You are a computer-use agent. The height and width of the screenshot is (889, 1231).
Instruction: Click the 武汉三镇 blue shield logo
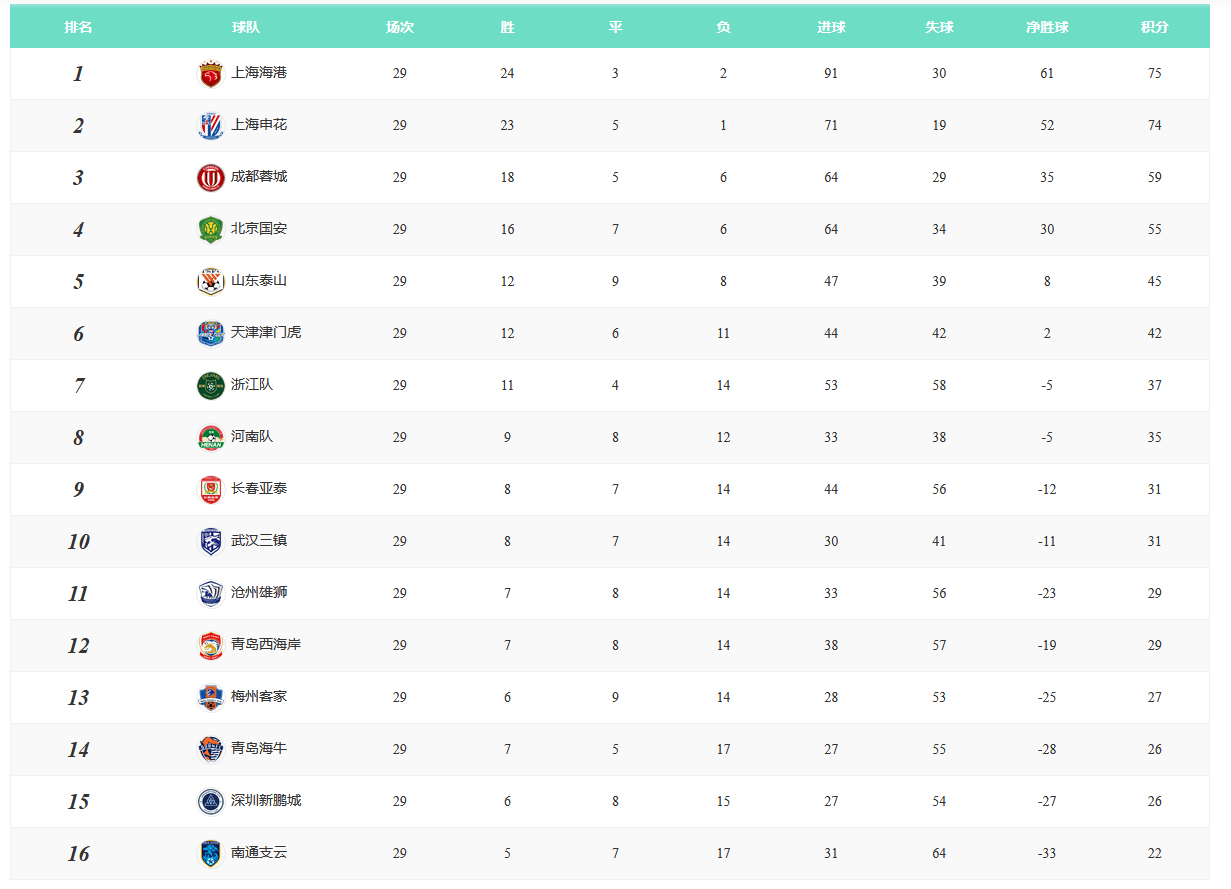pyautogui.click(x=210, y=542)
